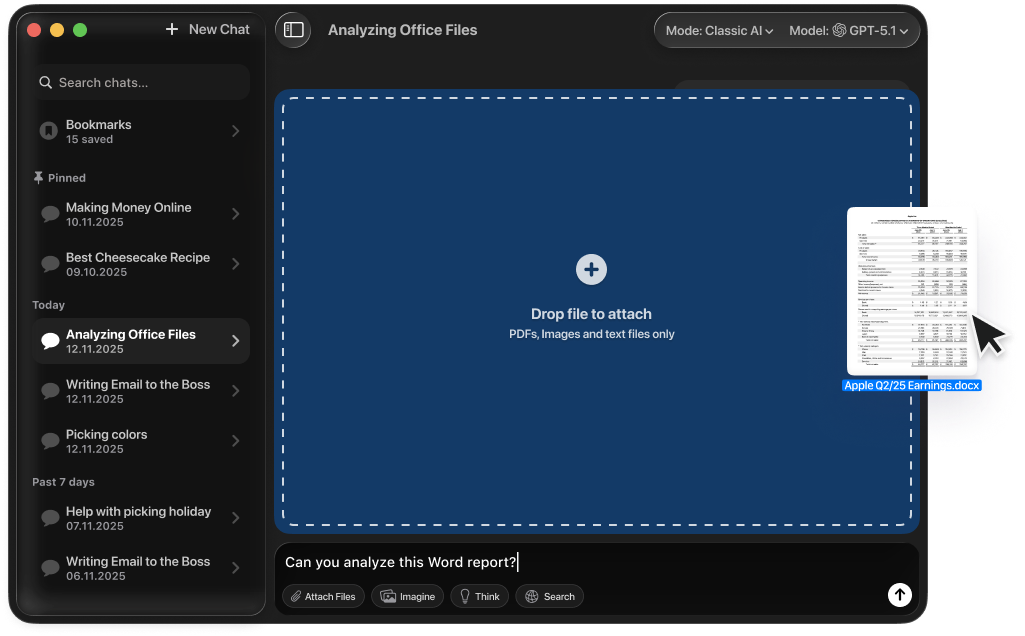Click the Bookmarks ribbon icon

(x=48, y=131)
